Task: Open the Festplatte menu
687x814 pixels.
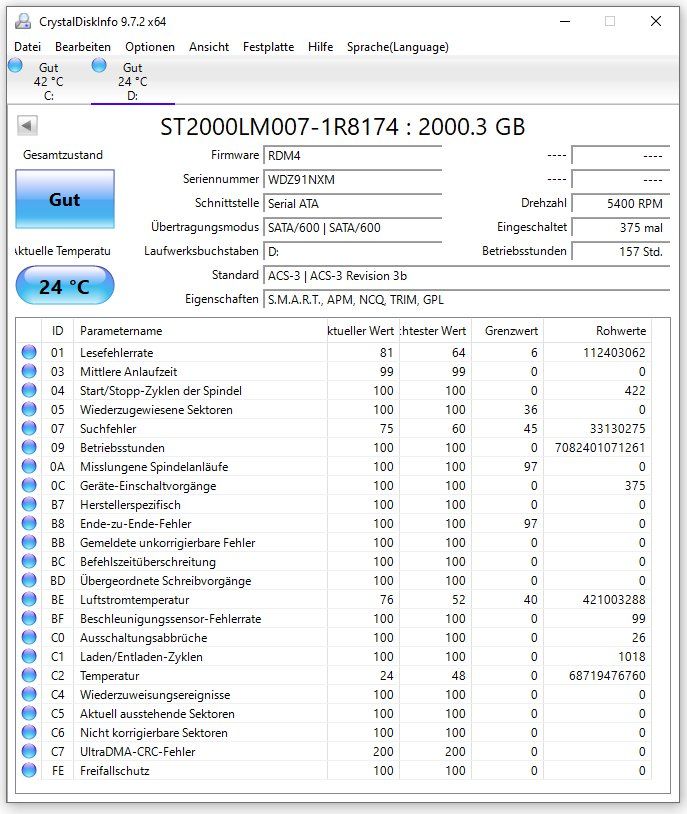Action: 268,47
